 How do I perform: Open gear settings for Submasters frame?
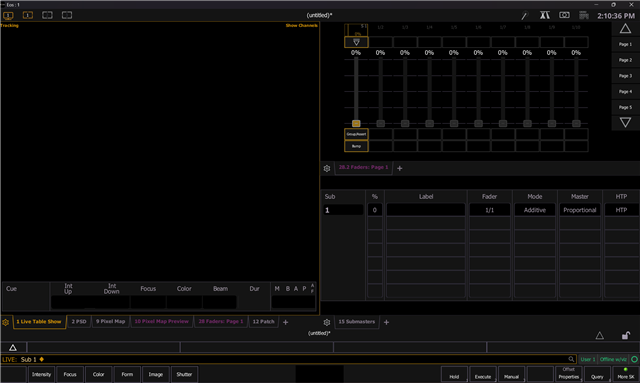pos(327,322)
